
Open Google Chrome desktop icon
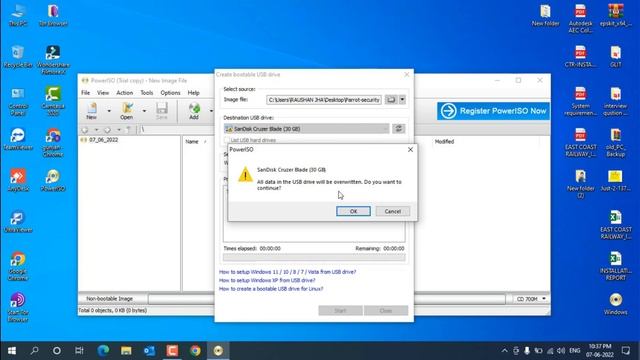pyautogui.click(x=18, y=266)
